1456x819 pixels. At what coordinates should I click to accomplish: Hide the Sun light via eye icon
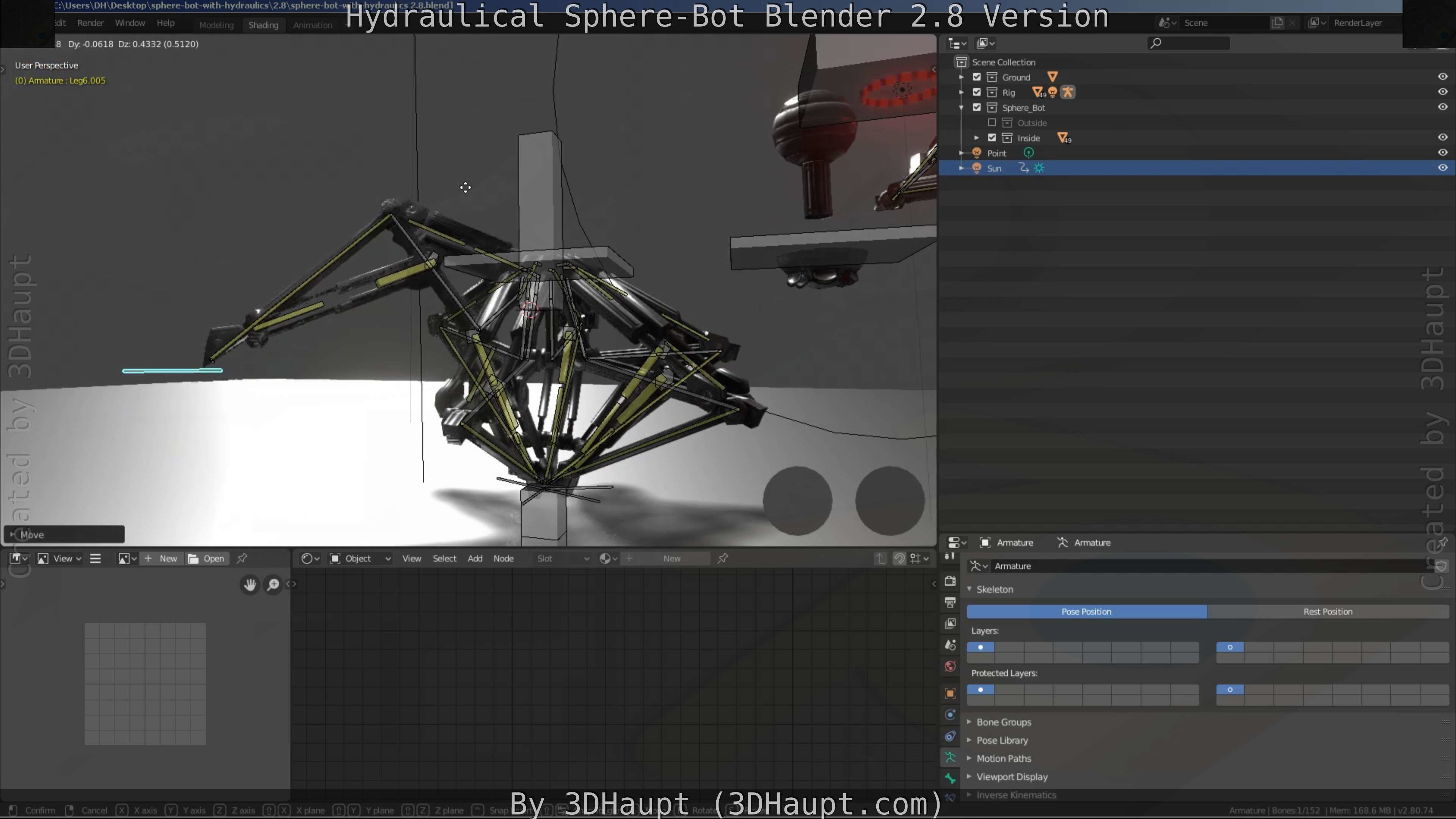tap(1442, 167)
